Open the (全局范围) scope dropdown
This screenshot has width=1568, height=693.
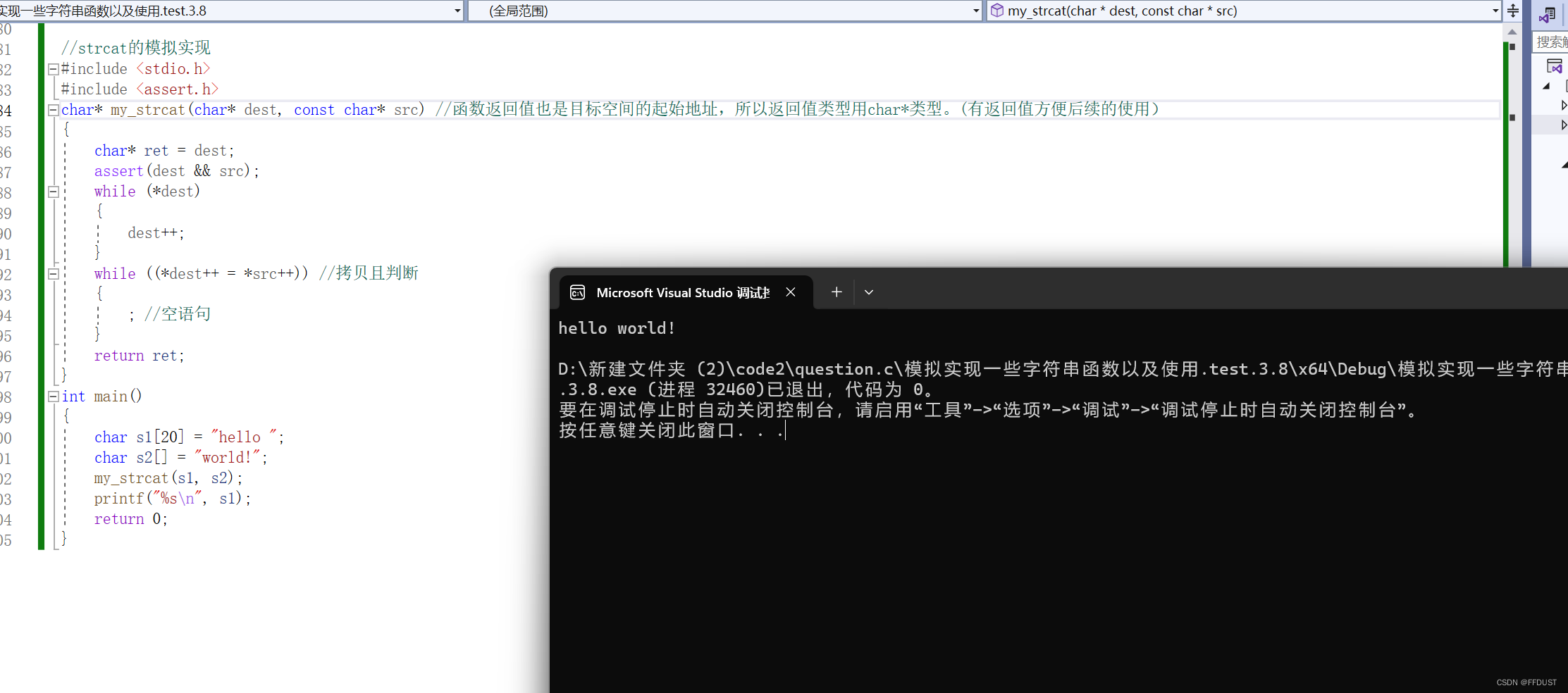point(975,11)
